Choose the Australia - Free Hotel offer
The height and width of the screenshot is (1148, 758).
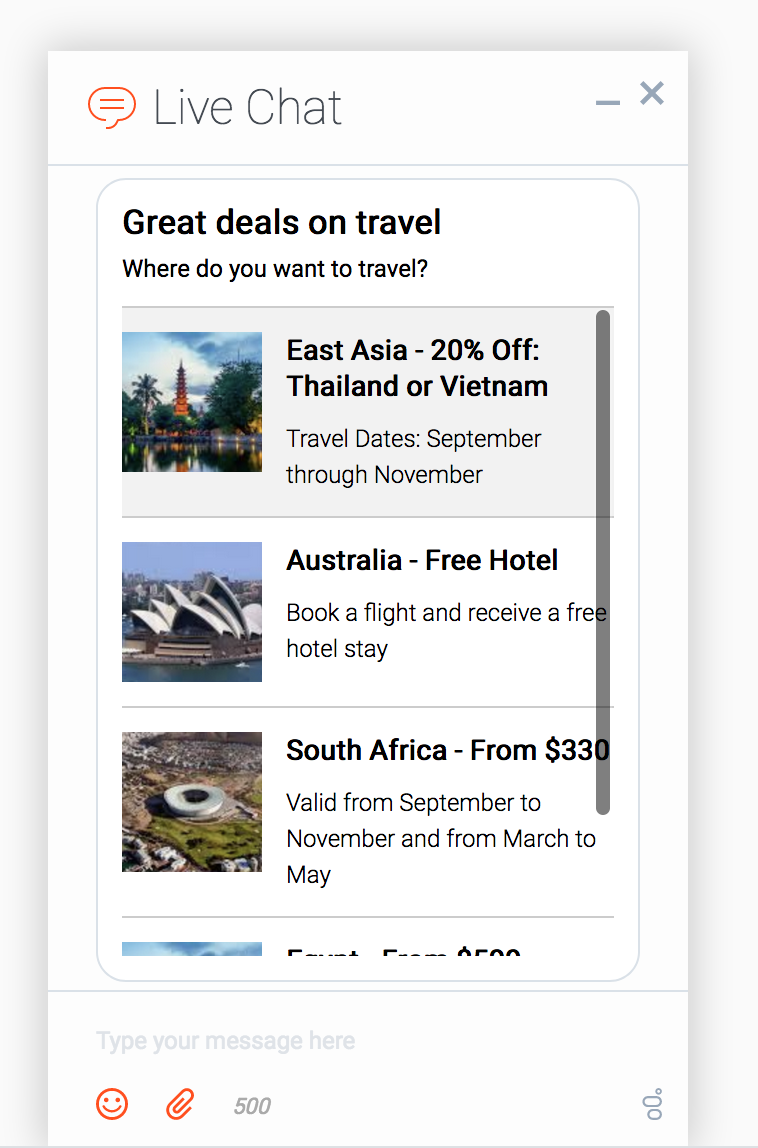pos(422,560)
